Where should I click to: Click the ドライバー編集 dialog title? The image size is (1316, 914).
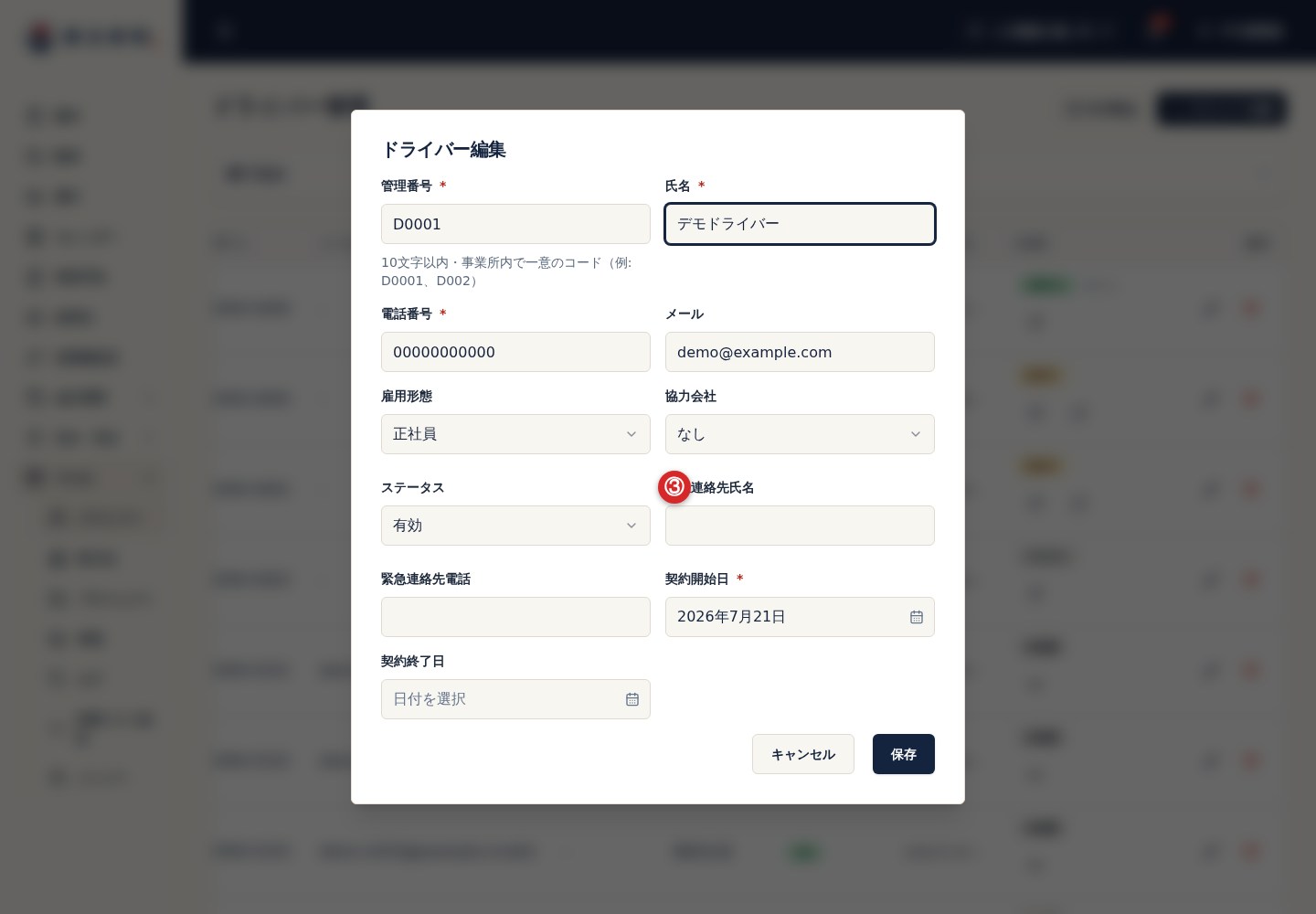pos(443,149)
